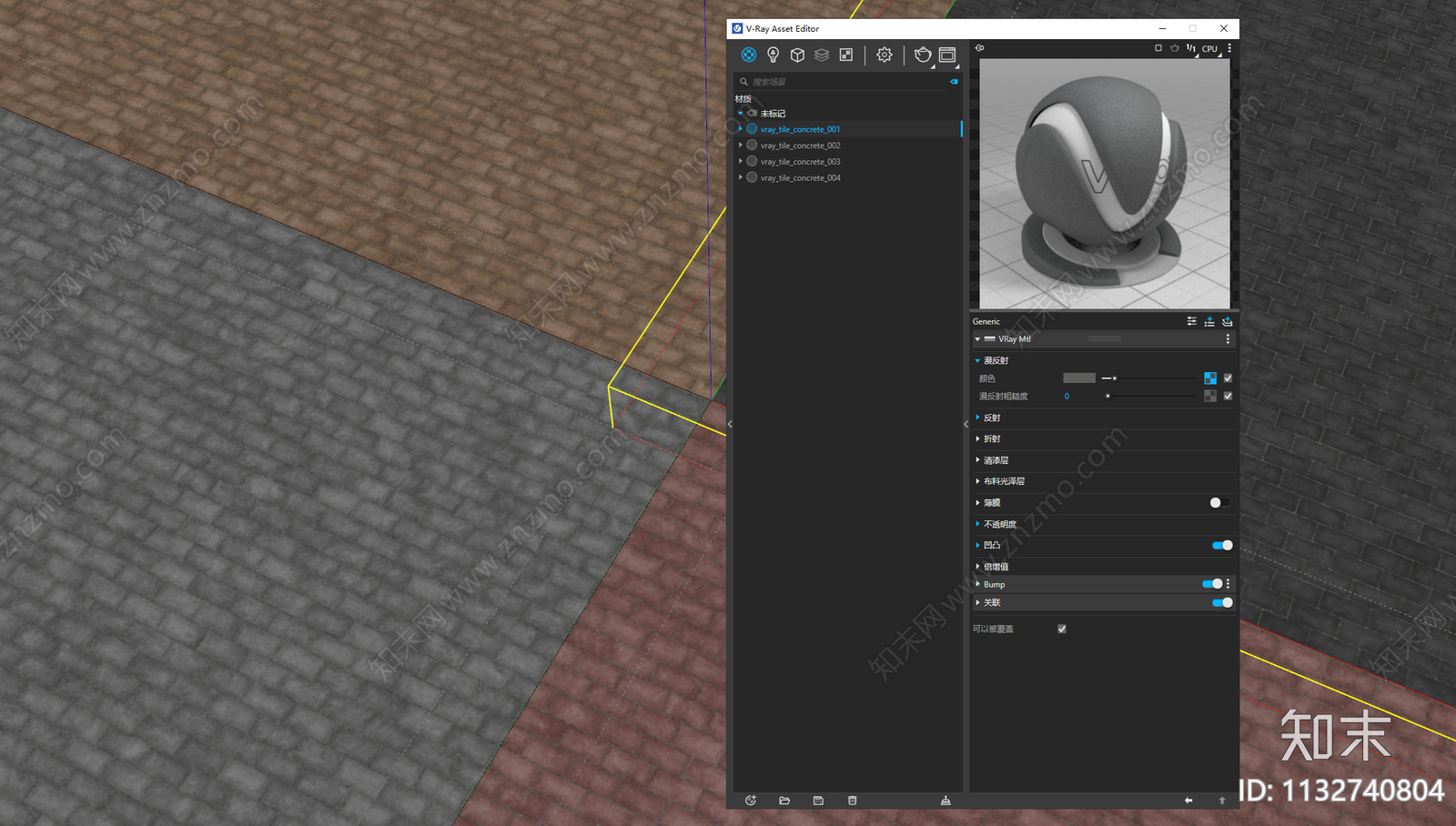Screen dimensions: 1456x826
Task: Open the 漫反射粗糙度 texture map slot
Action: pos(1210,396)
